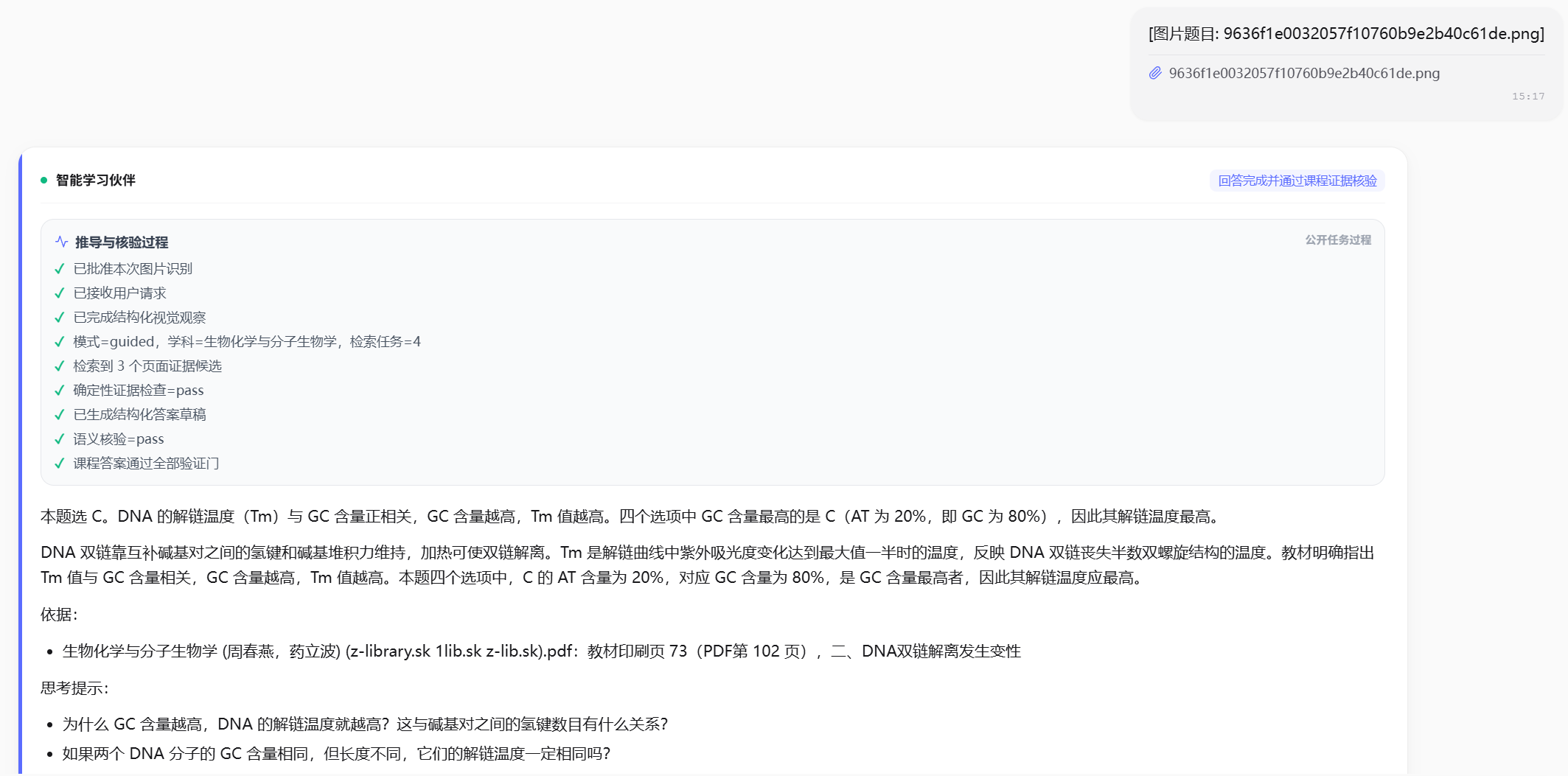Select the 课程答案通过全部验证门 text

click(146, 464)
